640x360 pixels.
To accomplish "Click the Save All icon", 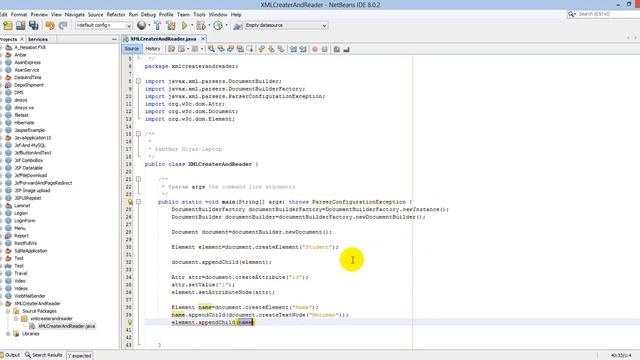I will click(x=34, y=25).
